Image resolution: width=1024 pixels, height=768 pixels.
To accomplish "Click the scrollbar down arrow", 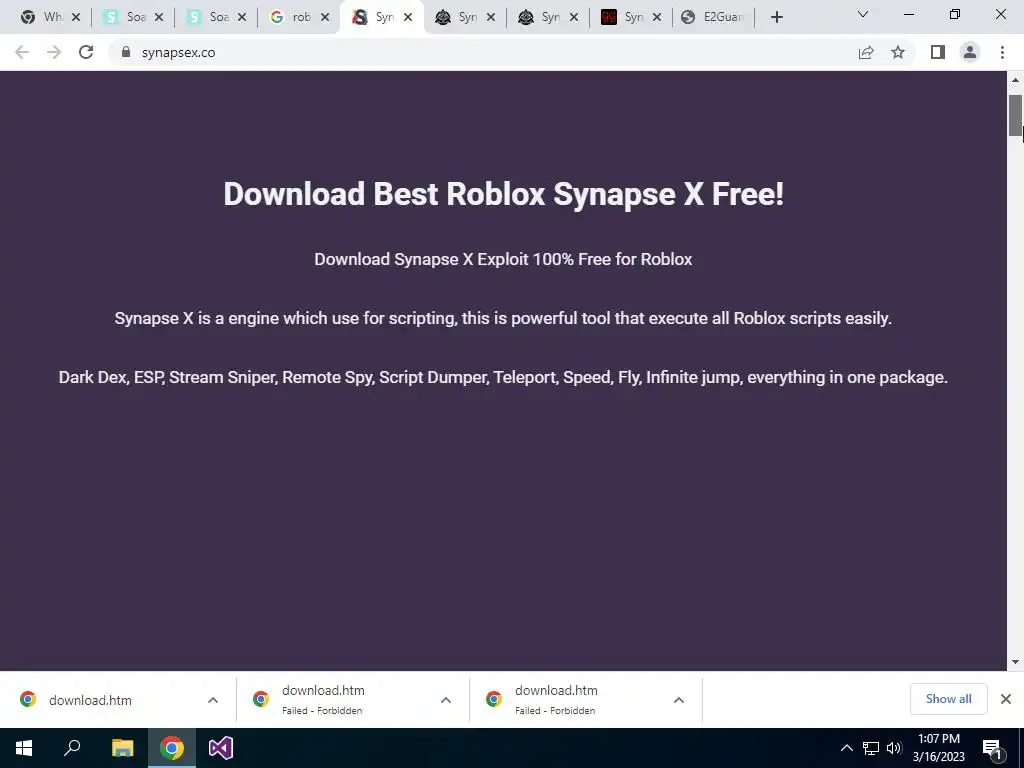I will 1015,662.
